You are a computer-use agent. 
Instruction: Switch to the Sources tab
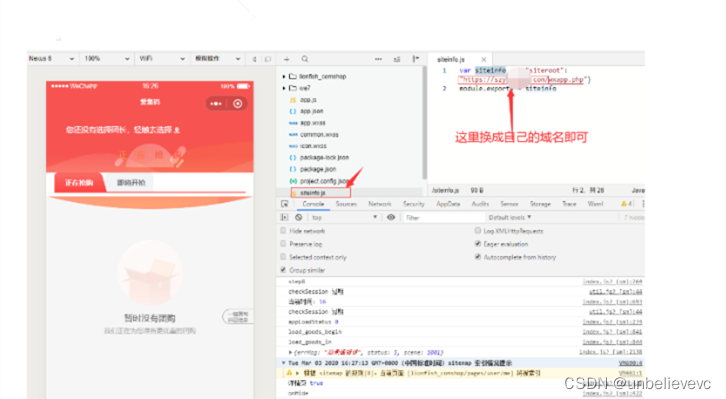(346, 204)
